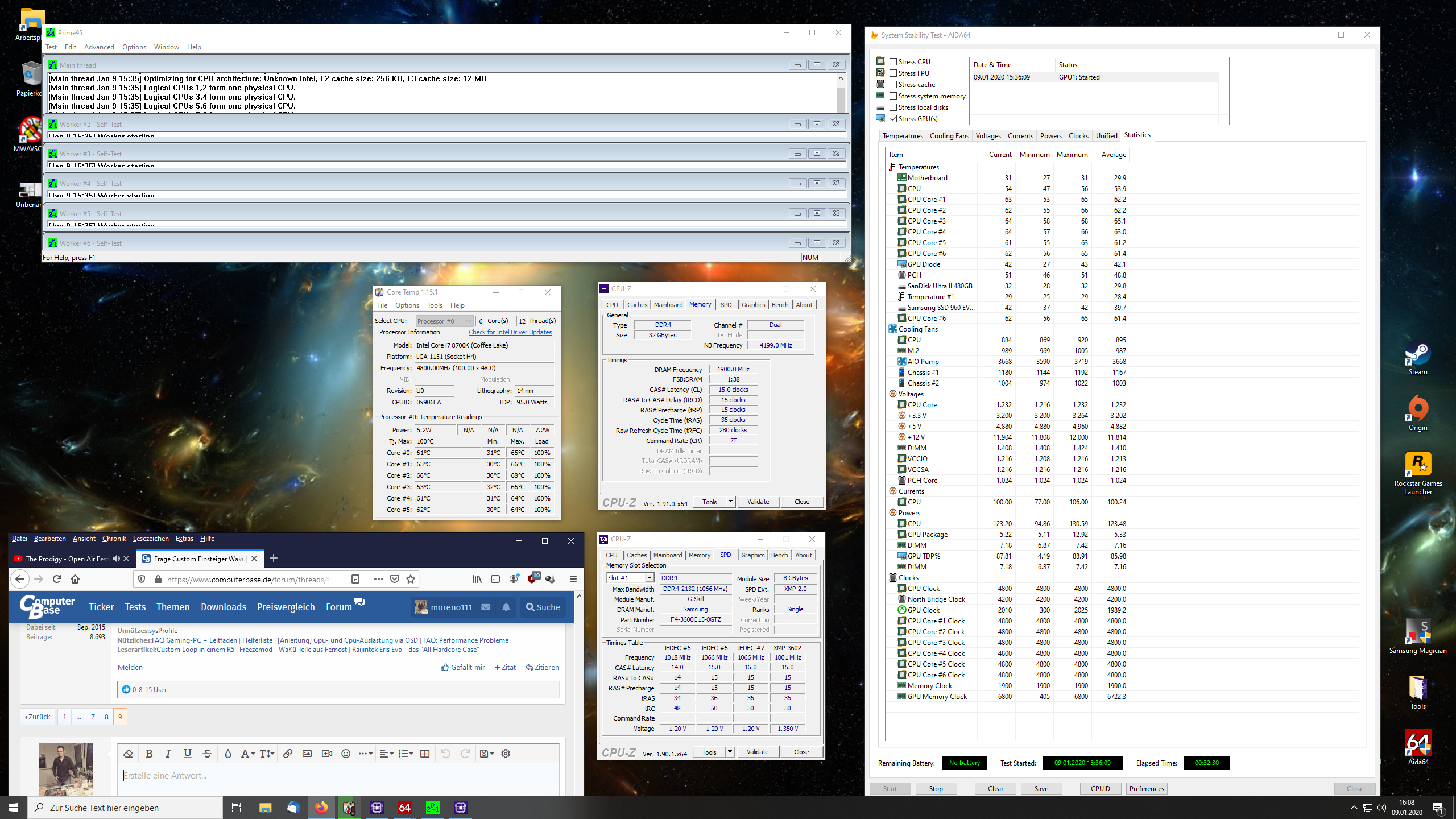This screenshot has height=819, width=1456.
Task: Click Firefox home icon
Action: (x=75, y=579)
